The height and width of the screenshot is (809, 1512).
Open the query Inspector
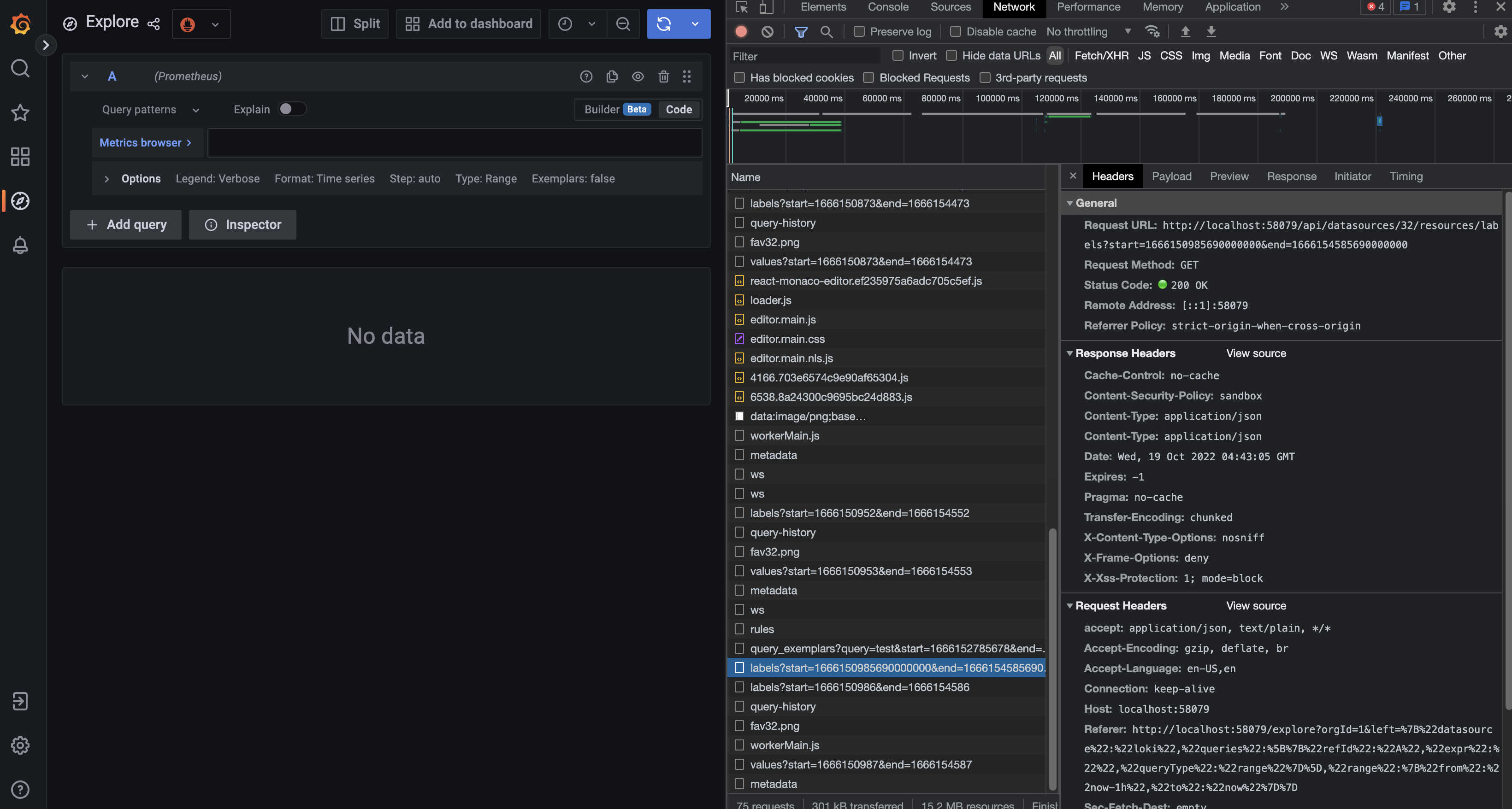242,225
